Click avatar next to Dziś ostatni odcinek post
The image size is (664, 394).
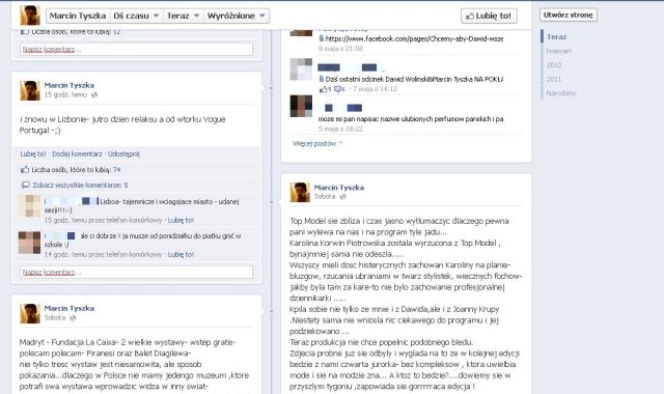pos(301,69)
